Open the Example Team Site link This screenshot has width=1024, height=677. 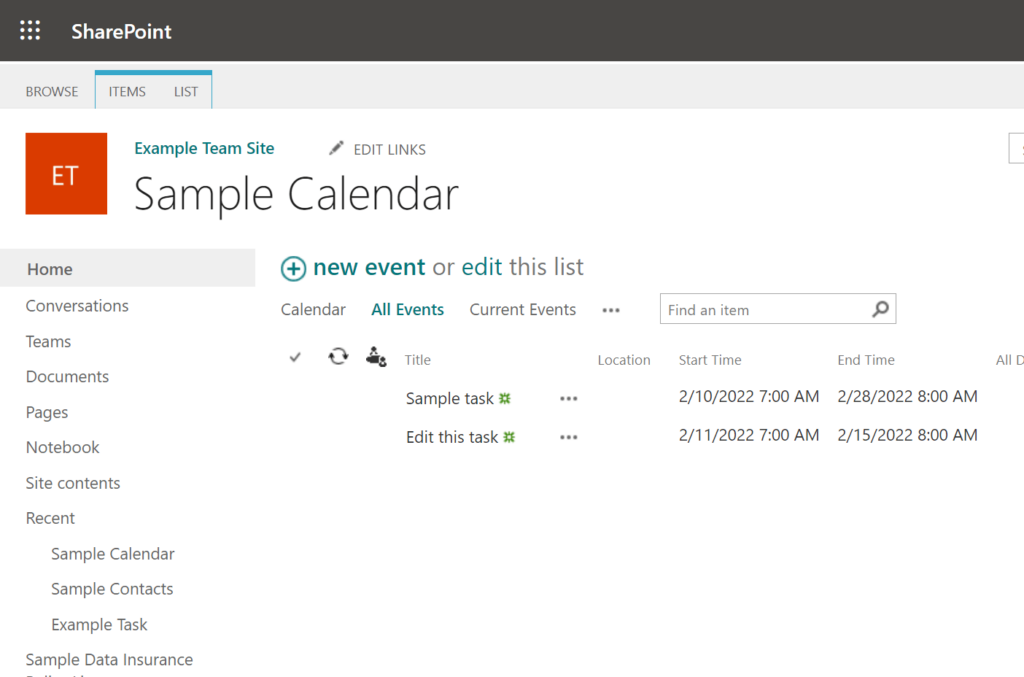coord(204,148)
